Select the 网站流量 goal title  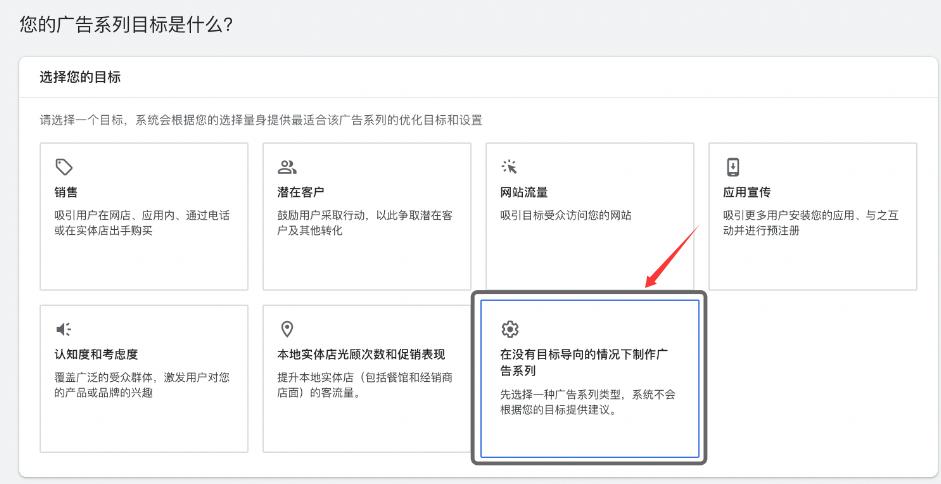pyautogui.click(x=523, y=192)
